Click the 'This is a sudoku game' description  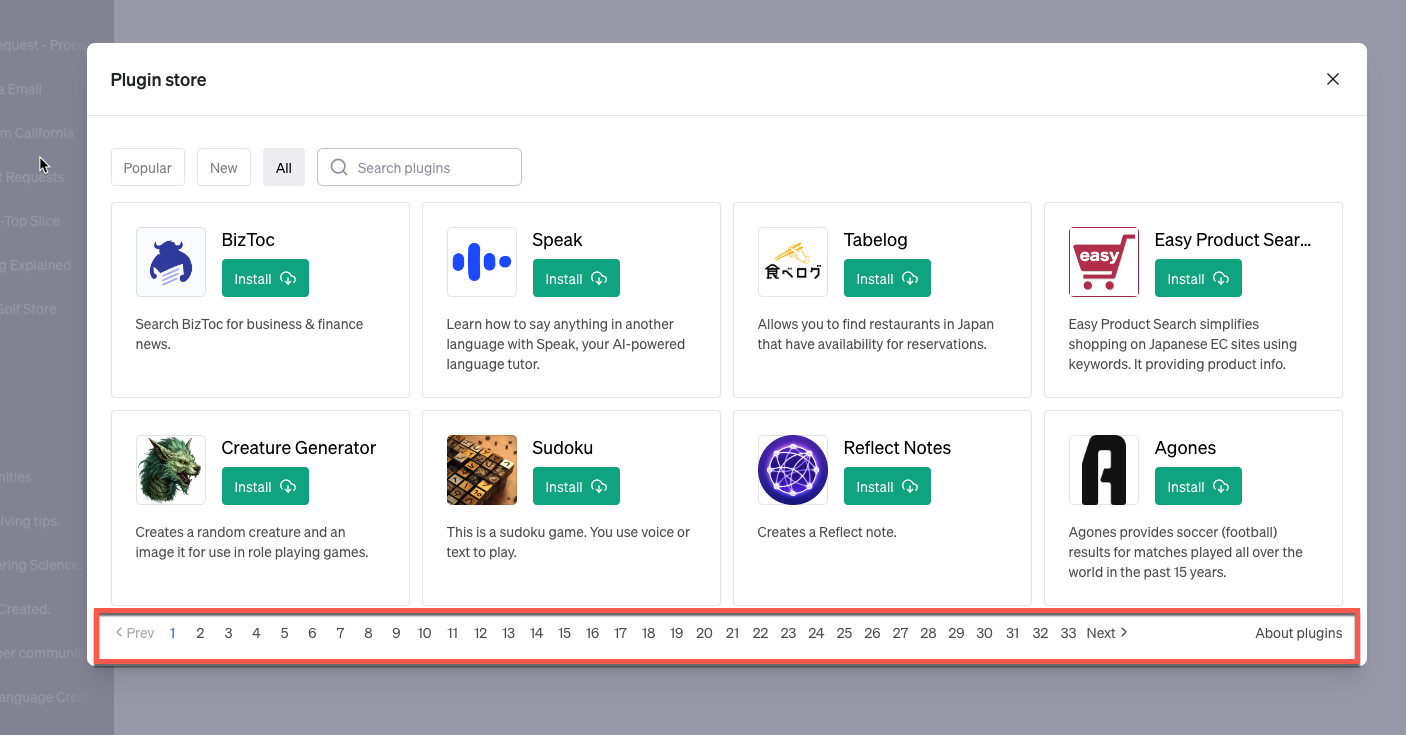(568, 542)
